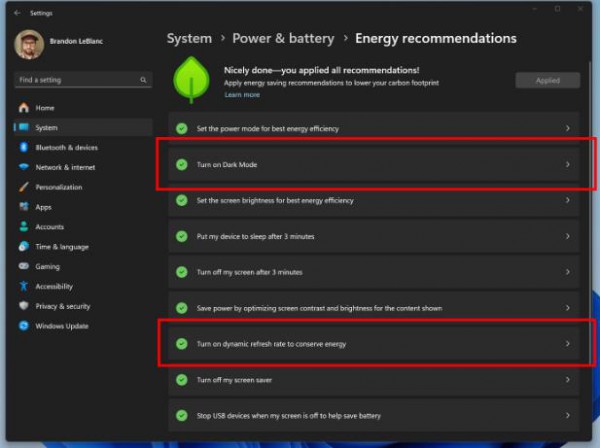Open Network & internet via its icon

point(24,167)
